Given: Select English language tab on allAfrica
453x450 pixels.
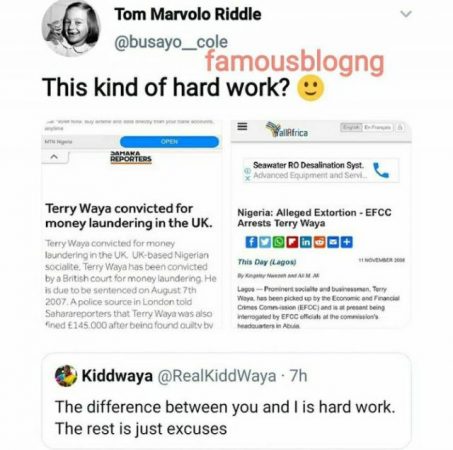Looking at the screenshot, I should 351,127.
